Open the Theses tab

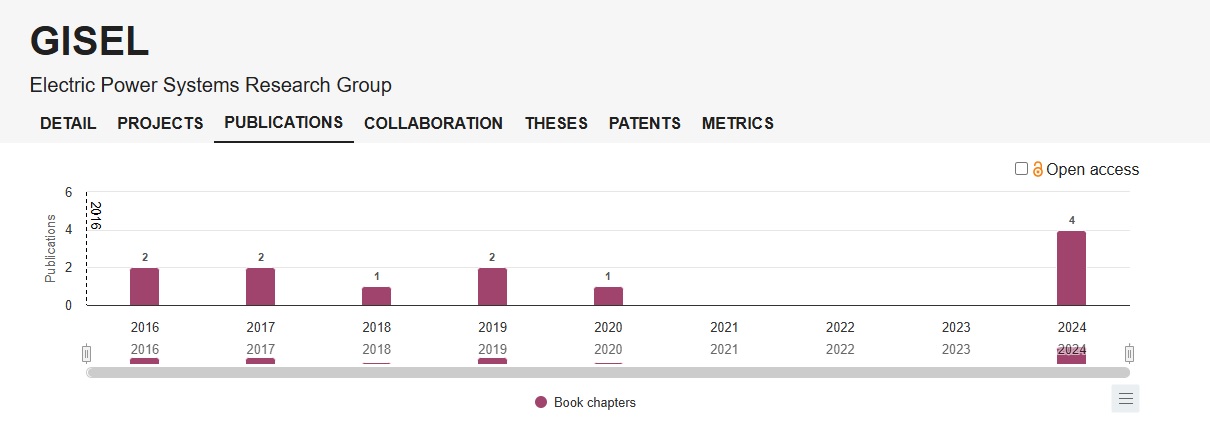click(556, 124)
